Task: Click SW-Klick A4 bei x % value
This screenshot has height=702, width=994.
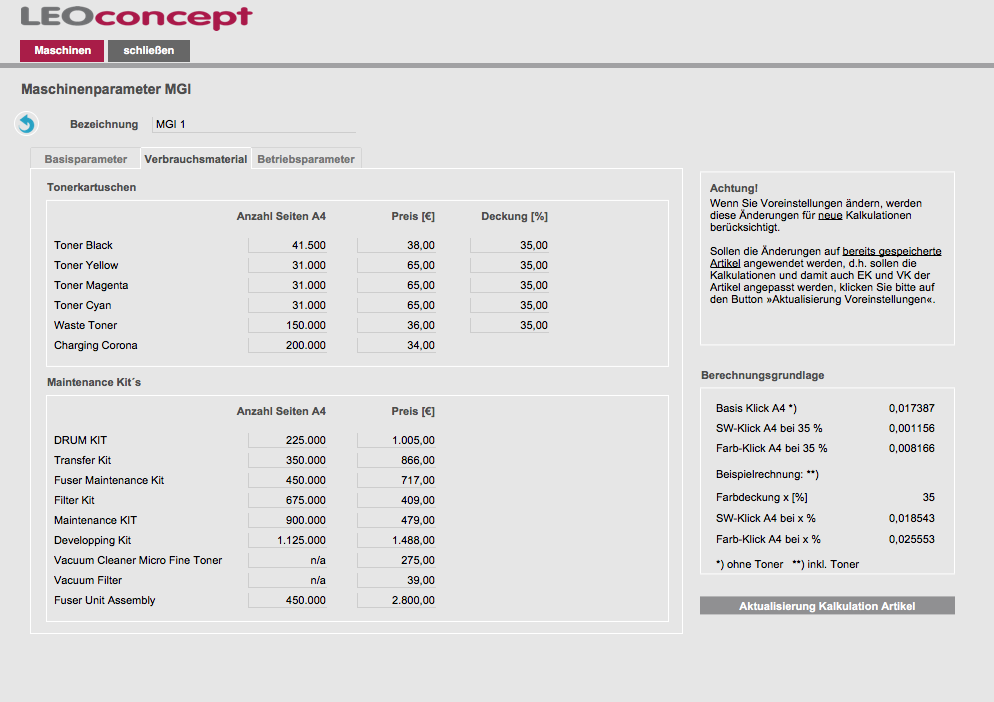Action: point(912,518)
